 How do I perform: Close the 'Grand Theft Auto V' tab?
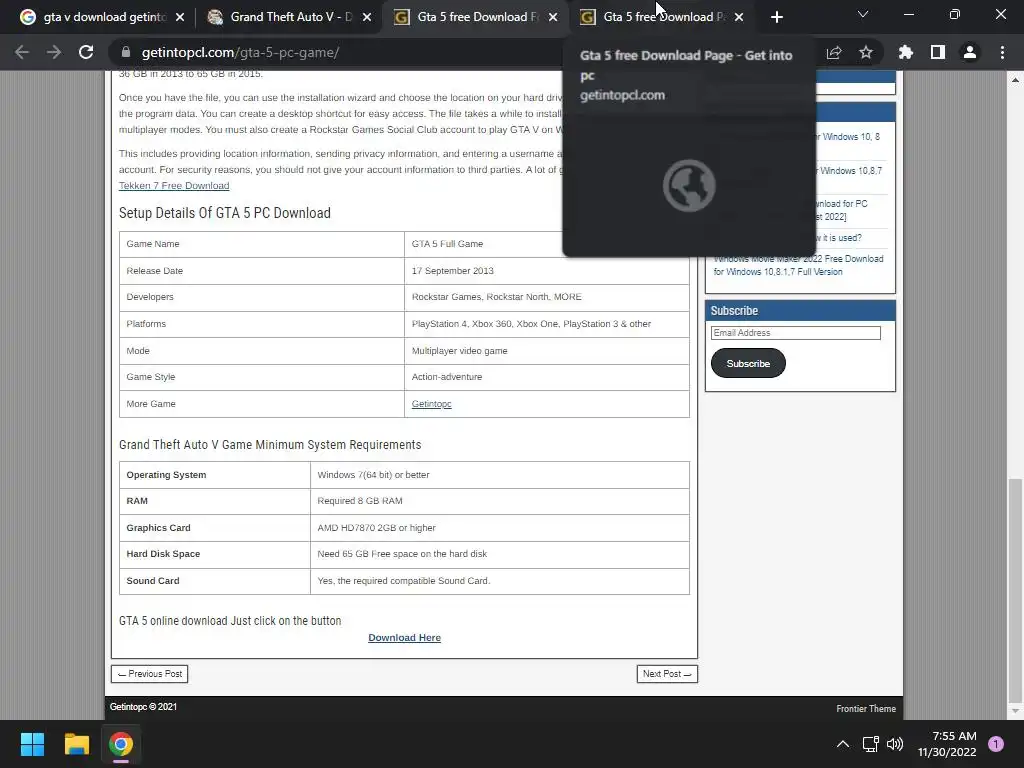coord(367,17)
